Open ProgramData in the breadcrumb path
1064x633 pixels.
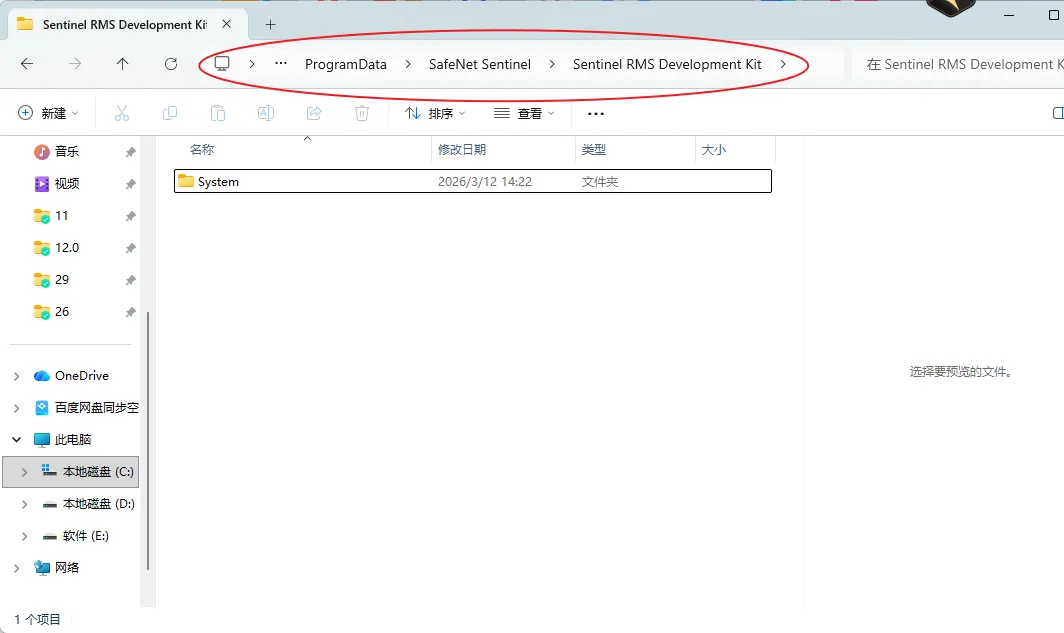pyautogui.click(x=345, y=64)
